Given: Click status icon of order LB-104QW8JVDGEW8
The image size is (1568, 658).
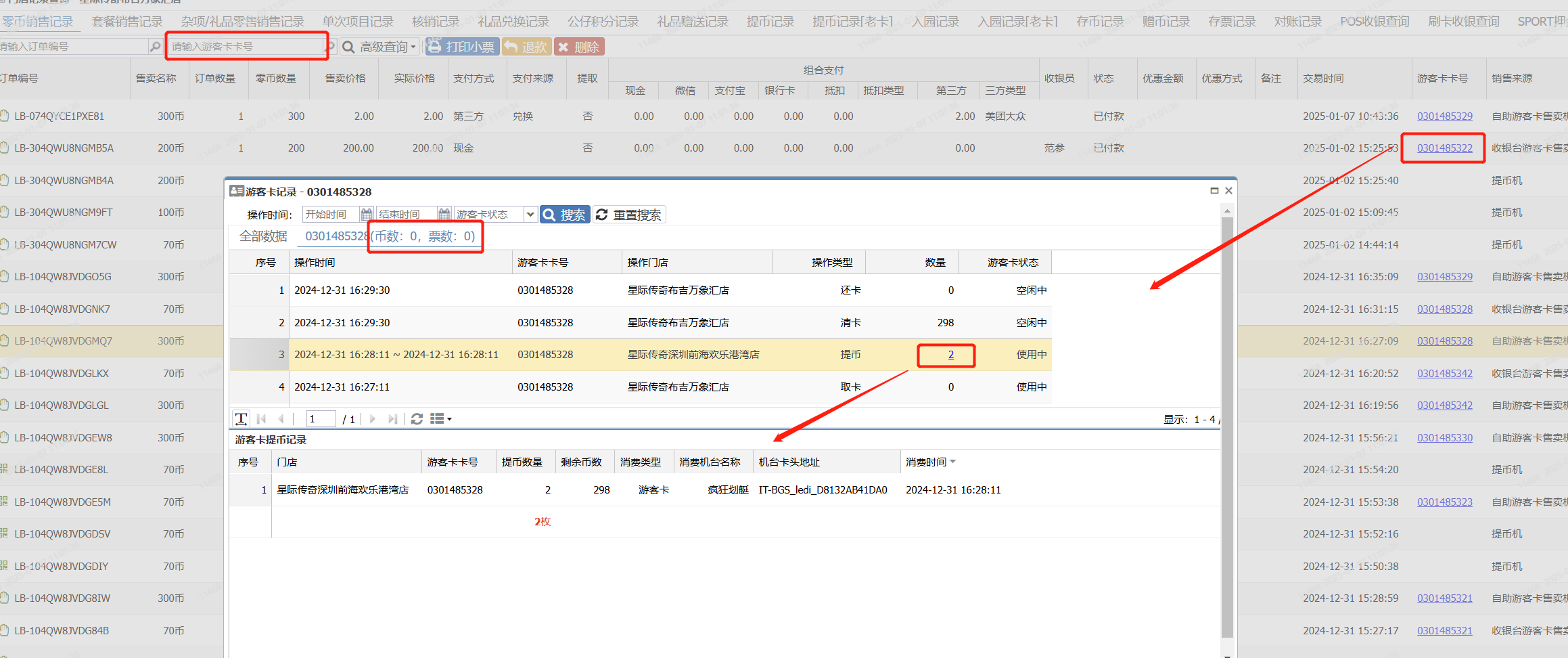Looking at the screenshot, I should coord(5,437).
